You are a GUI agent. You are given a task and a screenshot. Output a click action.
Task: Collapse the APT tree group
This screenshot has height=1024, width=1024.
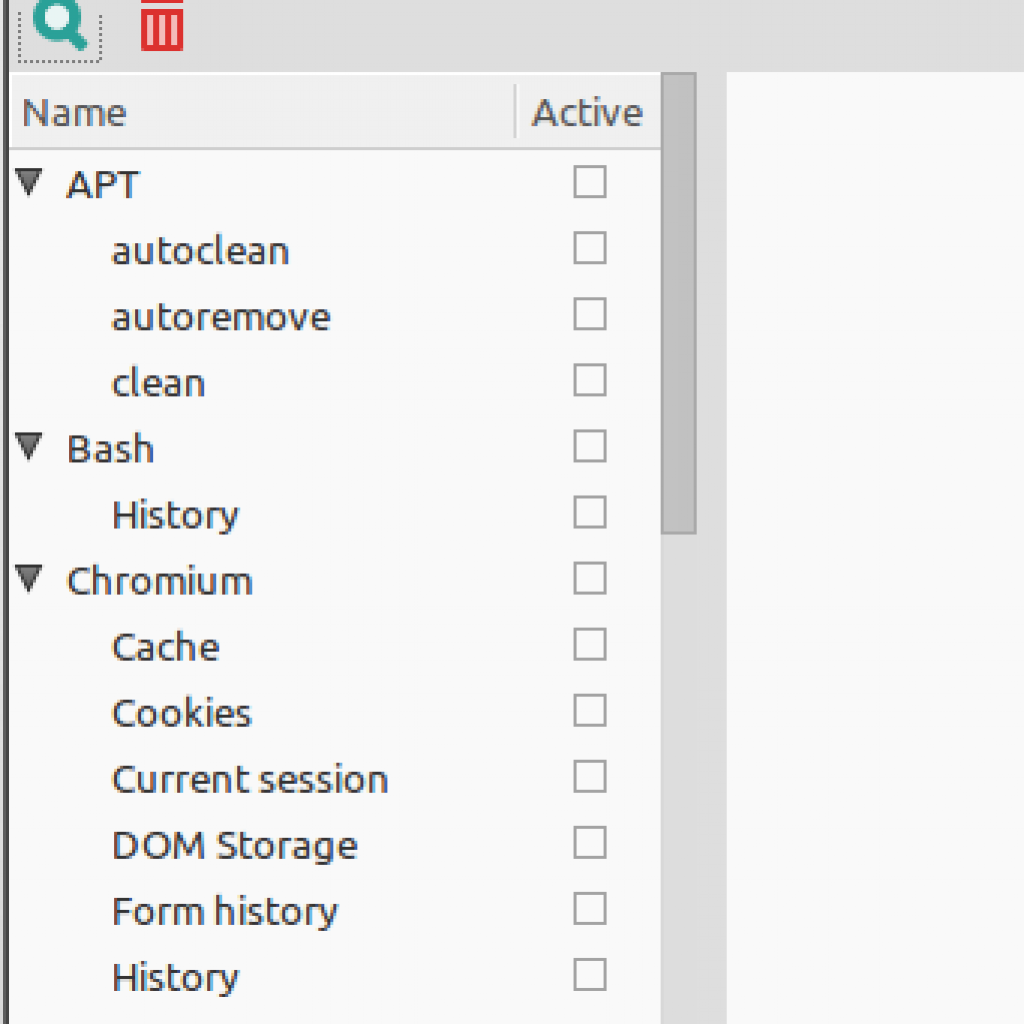(x=29, y=182)
